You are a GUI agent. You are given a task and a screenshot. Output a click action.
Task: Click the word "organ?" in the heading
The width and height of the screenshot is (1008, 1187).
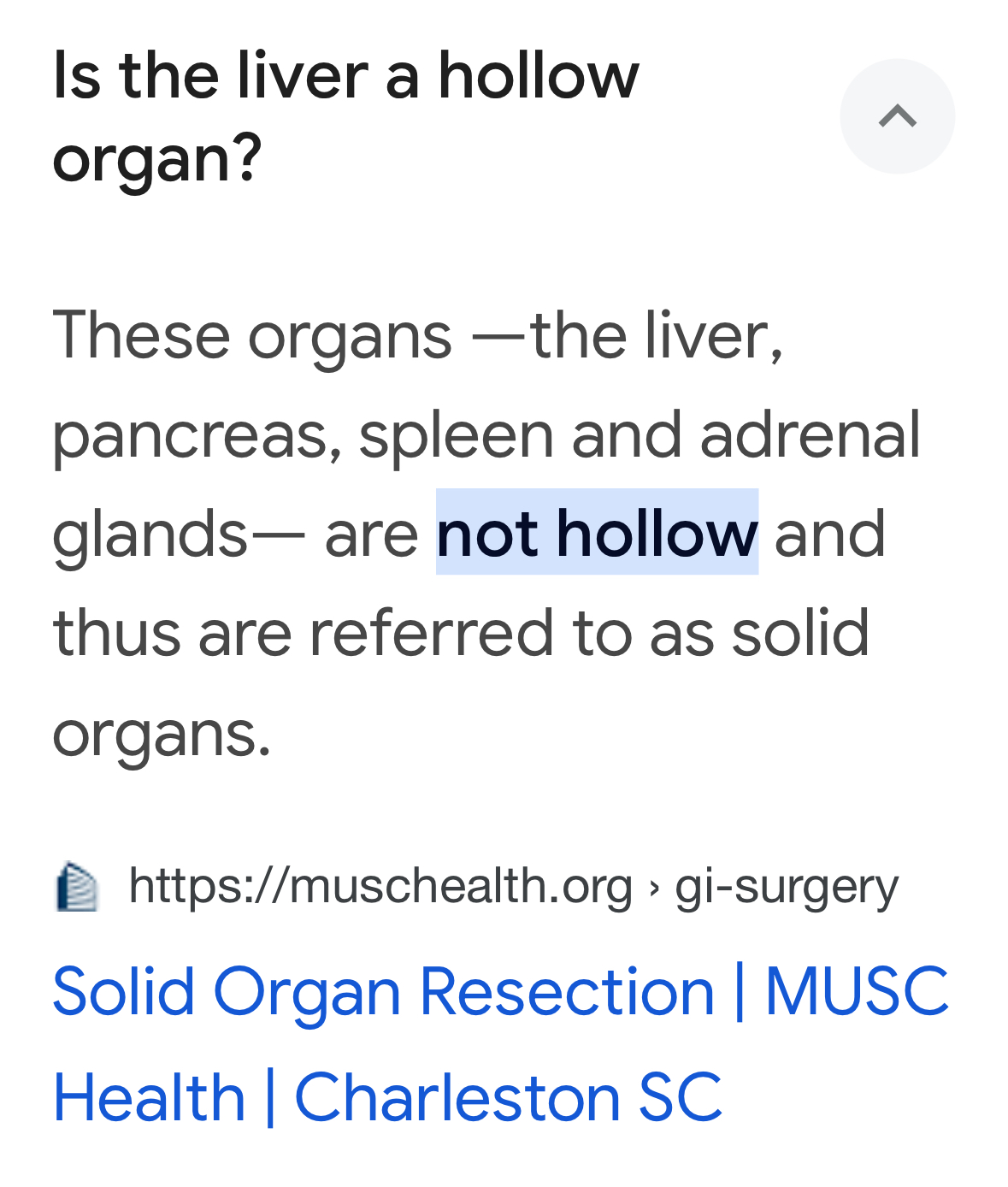click(156, 159)
